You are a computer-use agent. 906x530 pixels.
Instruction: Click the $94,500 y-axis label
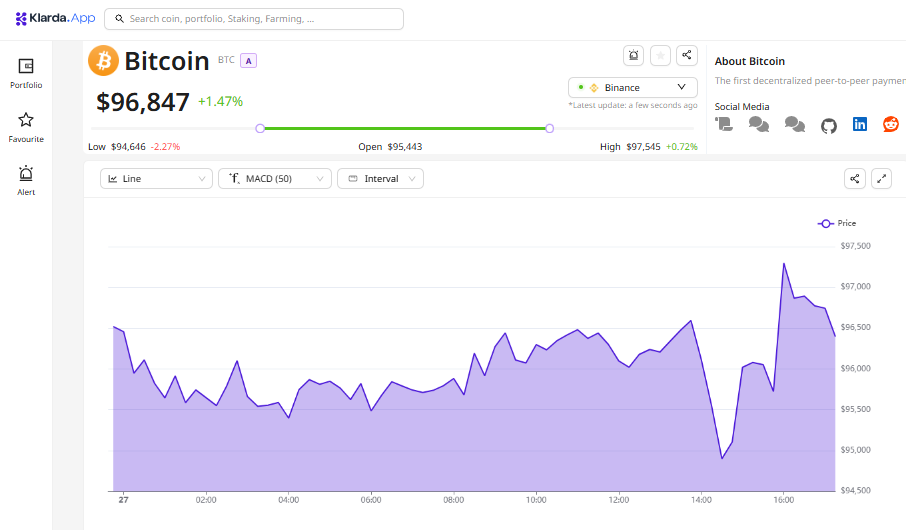click(x=855, y=491)
